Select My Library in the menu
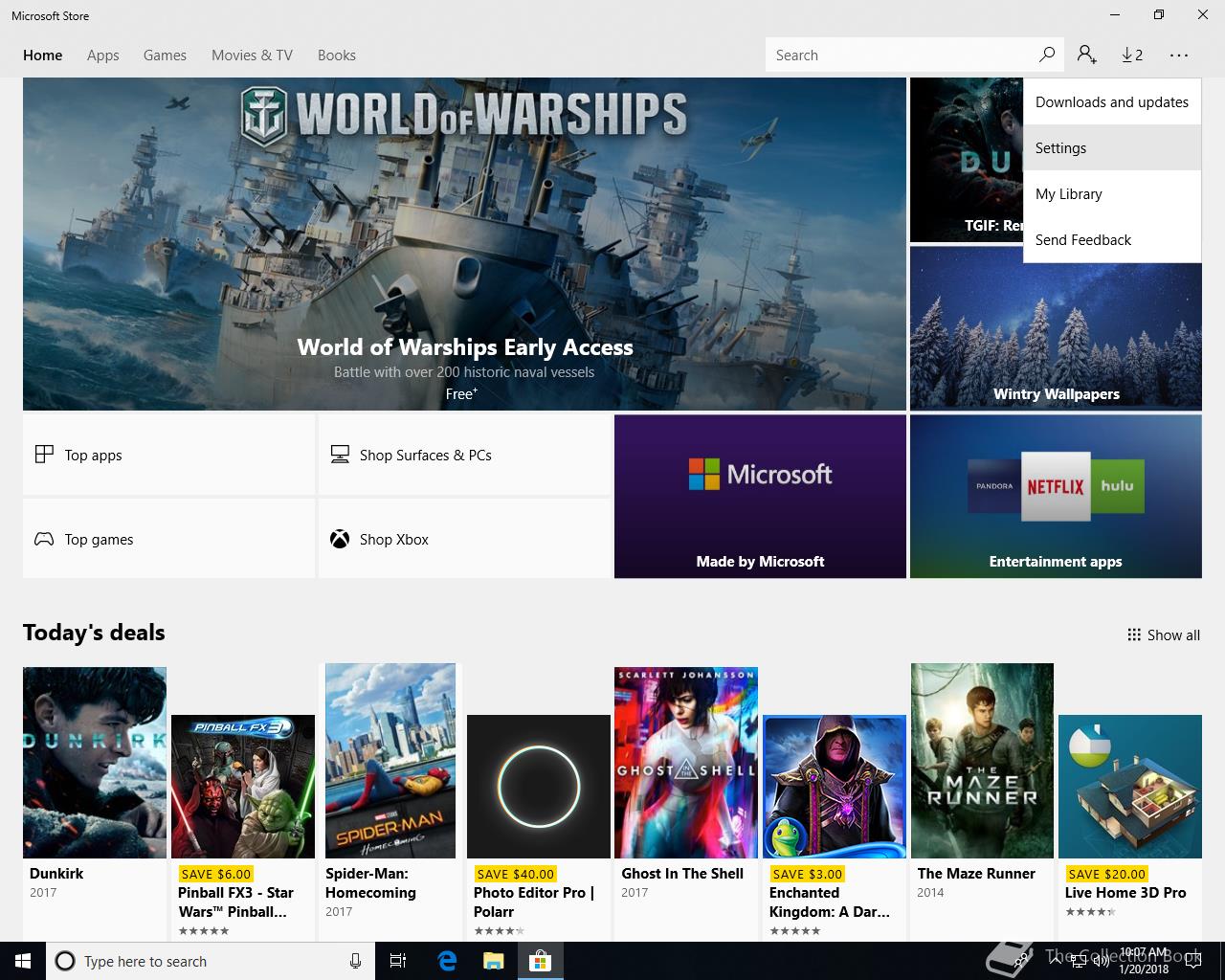 pos(1112,193)
